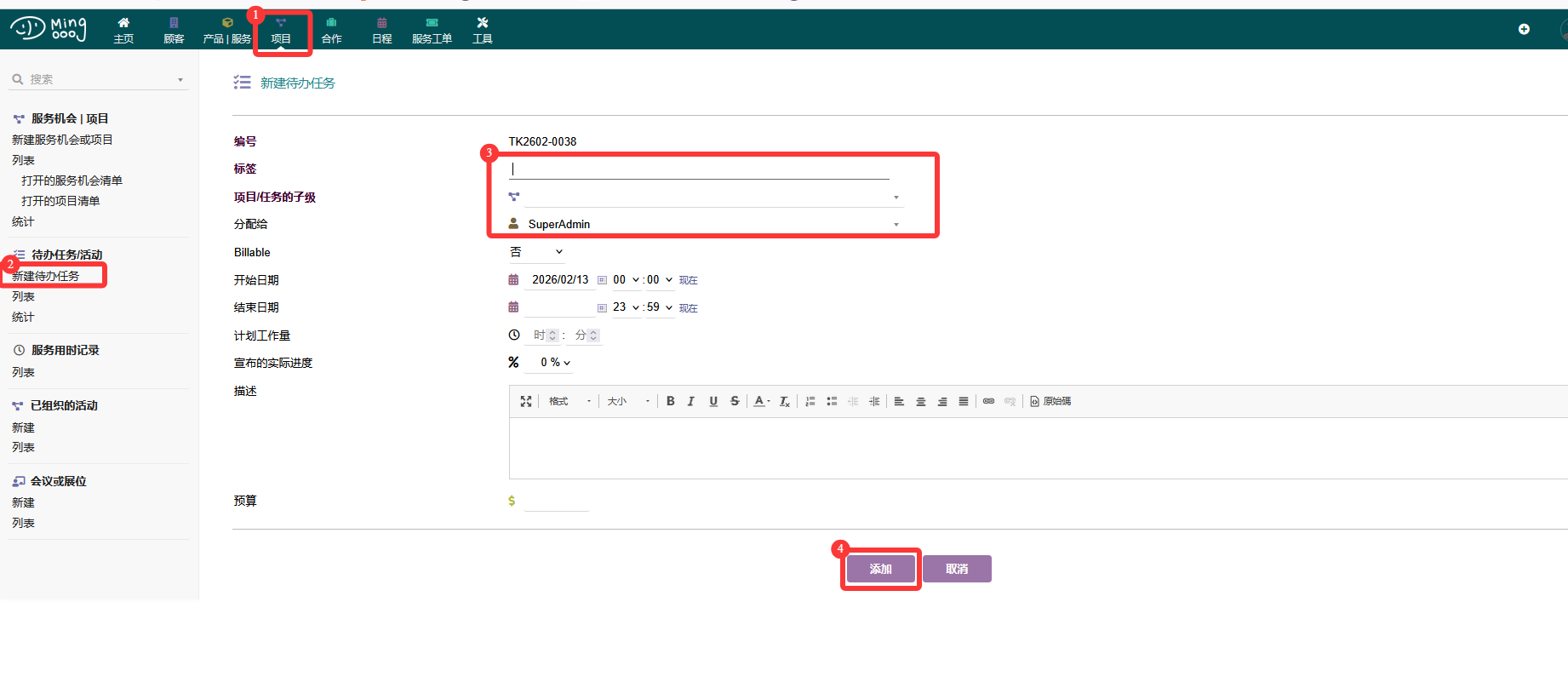1568x688 pixels.
Task: Click the 预算 budget input field
Action: click(x=557, y=502)
